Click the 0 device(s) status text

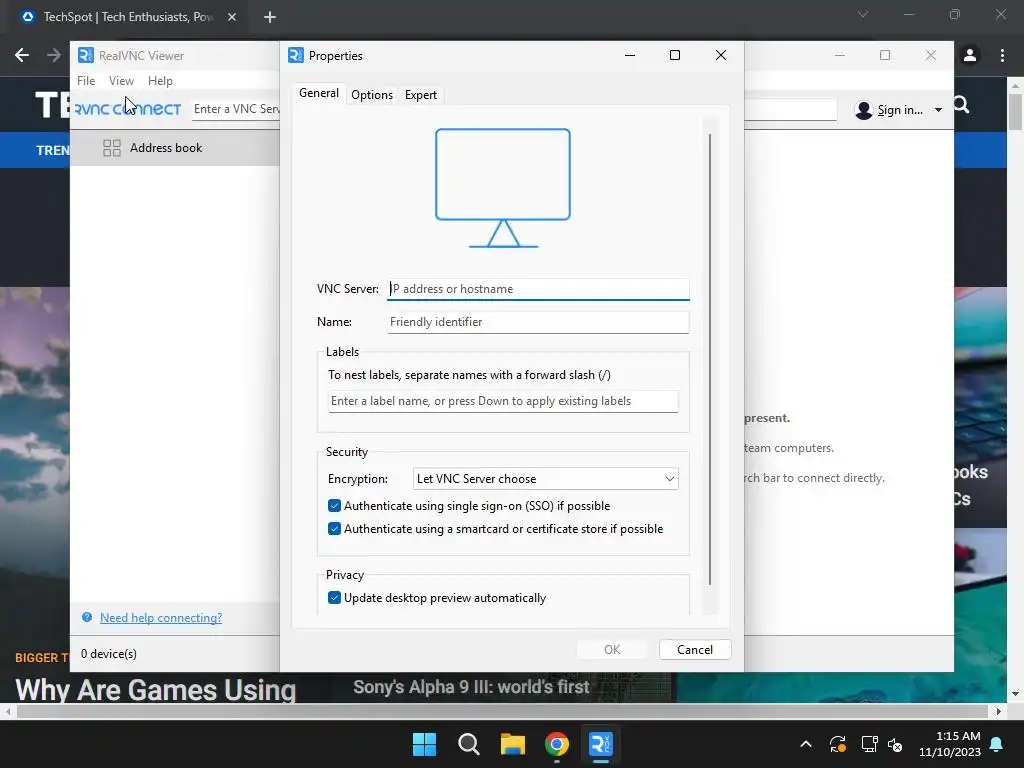[x=108, y=654]
